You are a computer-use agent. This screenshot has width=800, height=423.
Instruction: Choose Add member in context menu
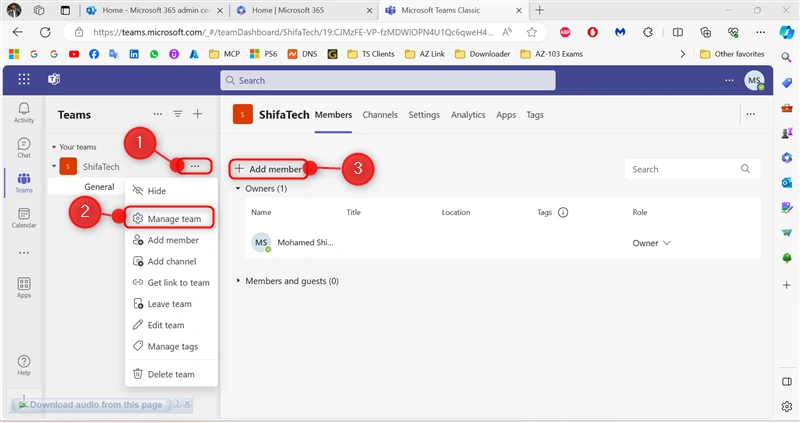point(171,240)
